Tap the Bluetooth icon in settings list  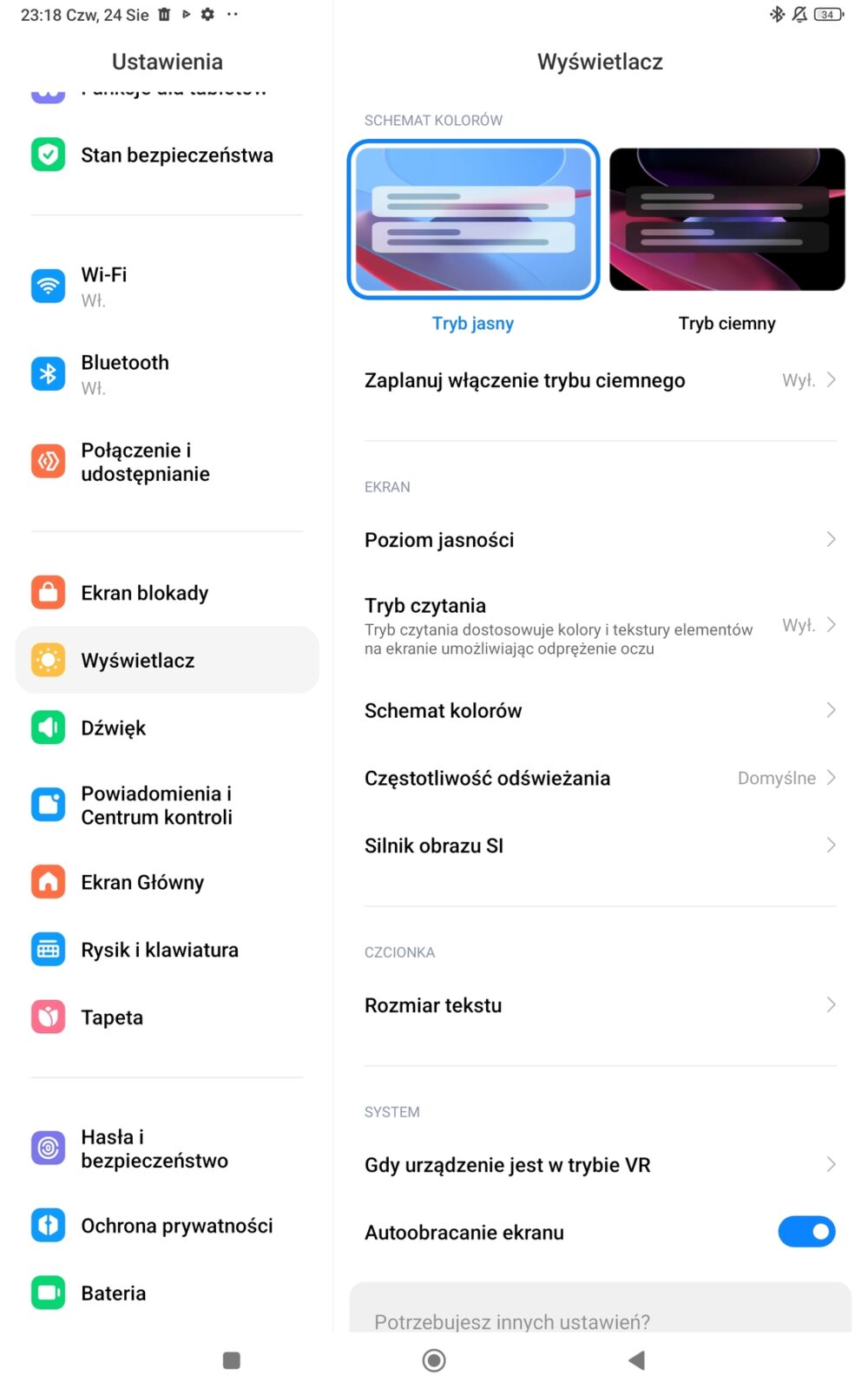(x=48, y=373)
